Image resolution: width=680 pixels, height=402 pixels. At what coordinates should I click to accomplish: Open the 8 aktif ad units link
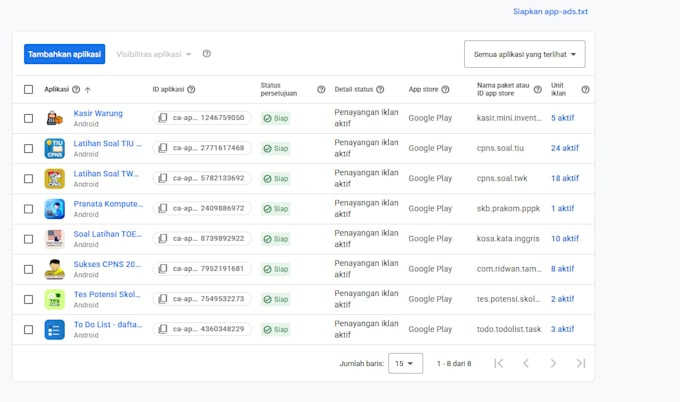tap(562, 269)
